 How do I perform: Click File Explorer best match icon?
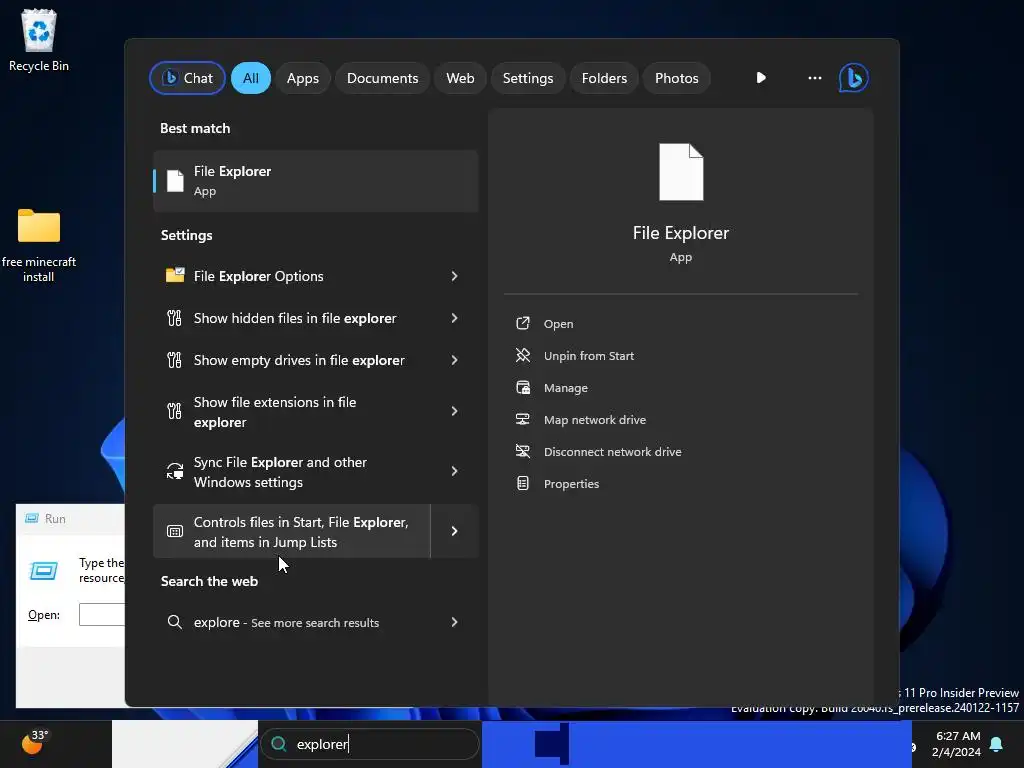(x=175, y=181)
